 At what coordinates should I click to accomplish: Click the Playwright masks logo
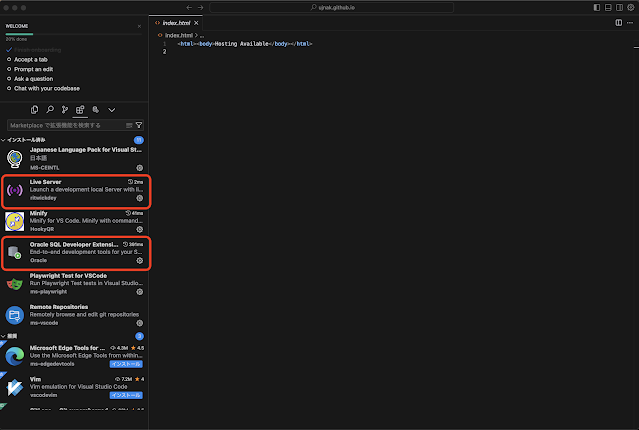point(15,284)
